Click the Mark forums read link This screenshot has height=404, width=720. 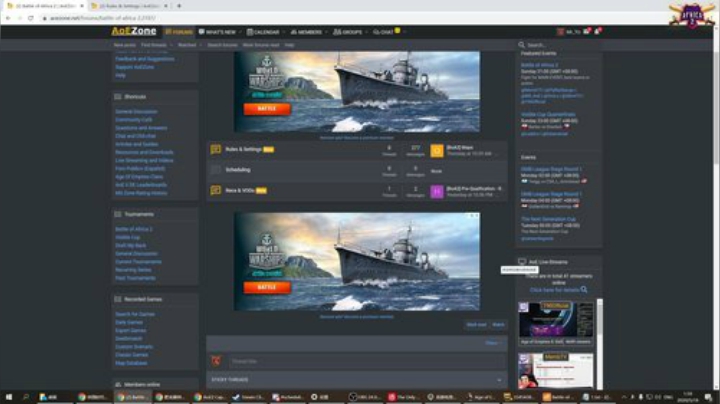point(261,45)
